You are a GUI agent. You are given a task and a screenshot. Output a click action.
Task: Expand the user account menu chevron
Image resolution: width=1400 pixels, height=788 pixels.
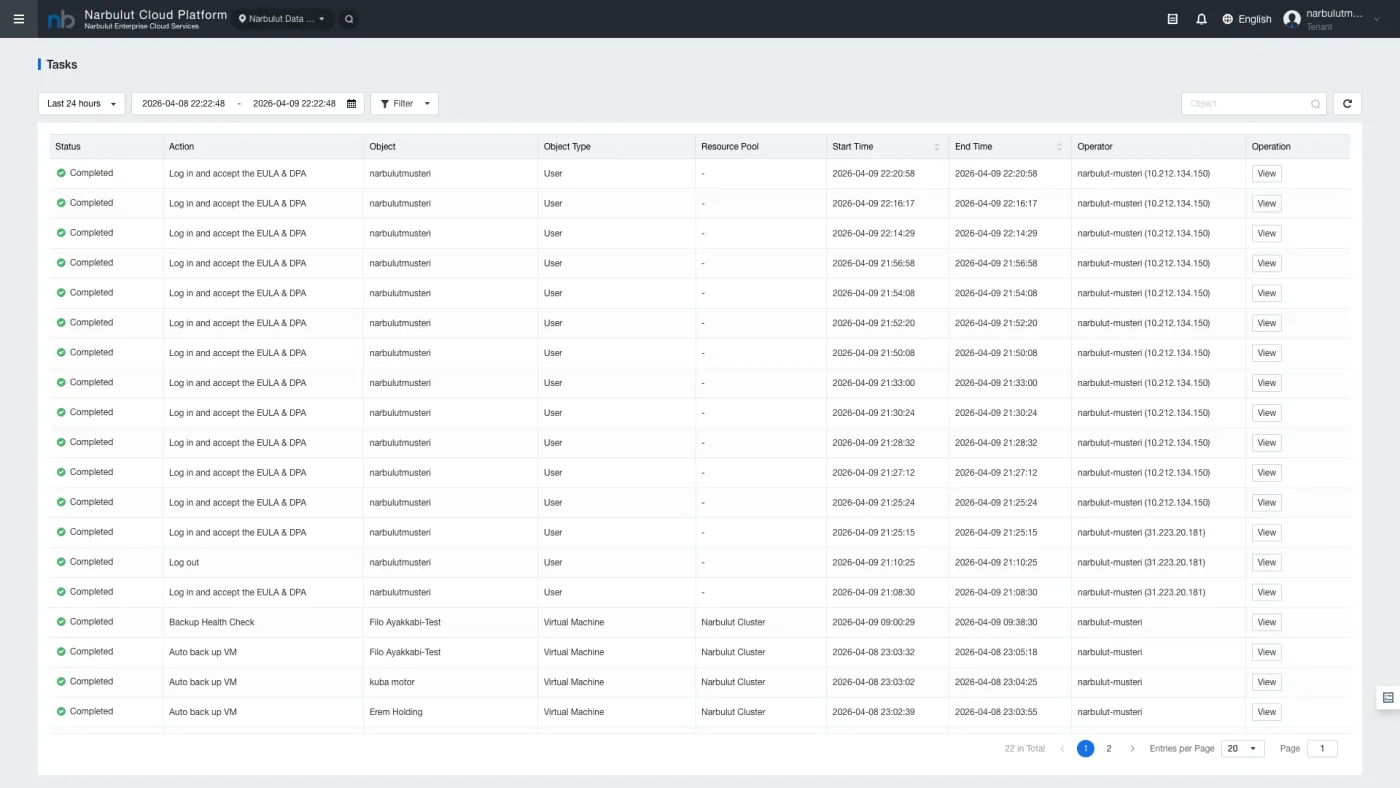[x=1377, y=19]
